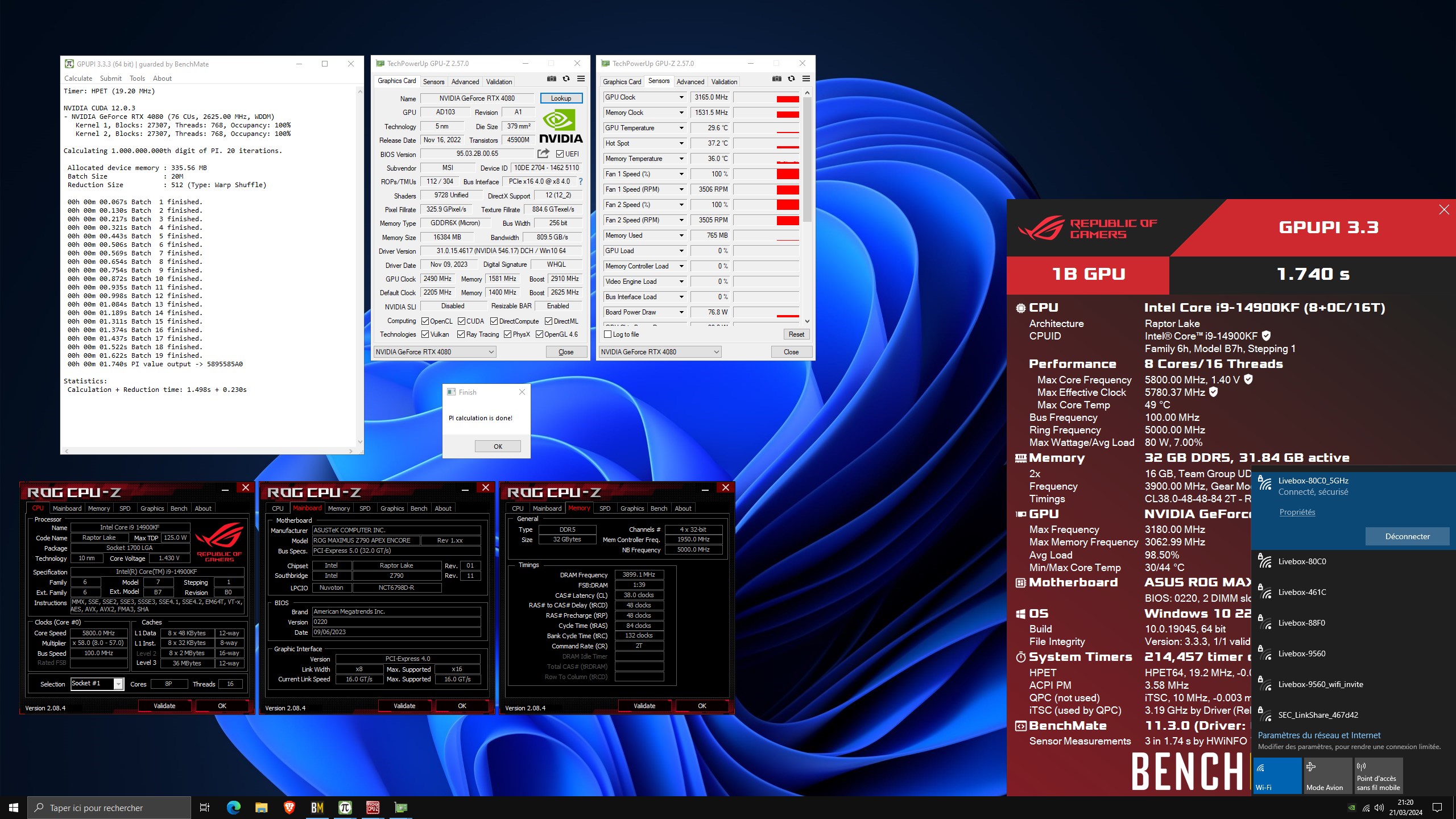1456x819 pixels.
Task: Open the GPU Clock sensor dropdown
Action: pos(681,97)
